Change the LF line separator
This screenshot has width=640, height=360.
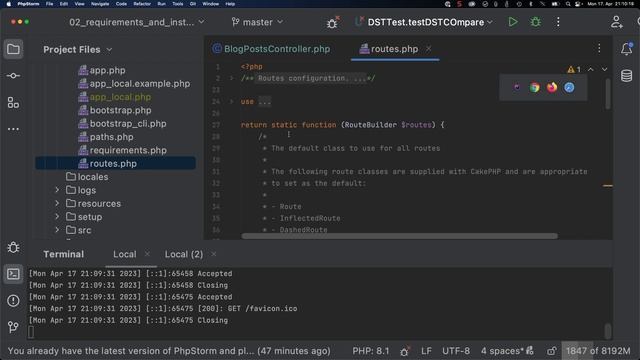426,351
